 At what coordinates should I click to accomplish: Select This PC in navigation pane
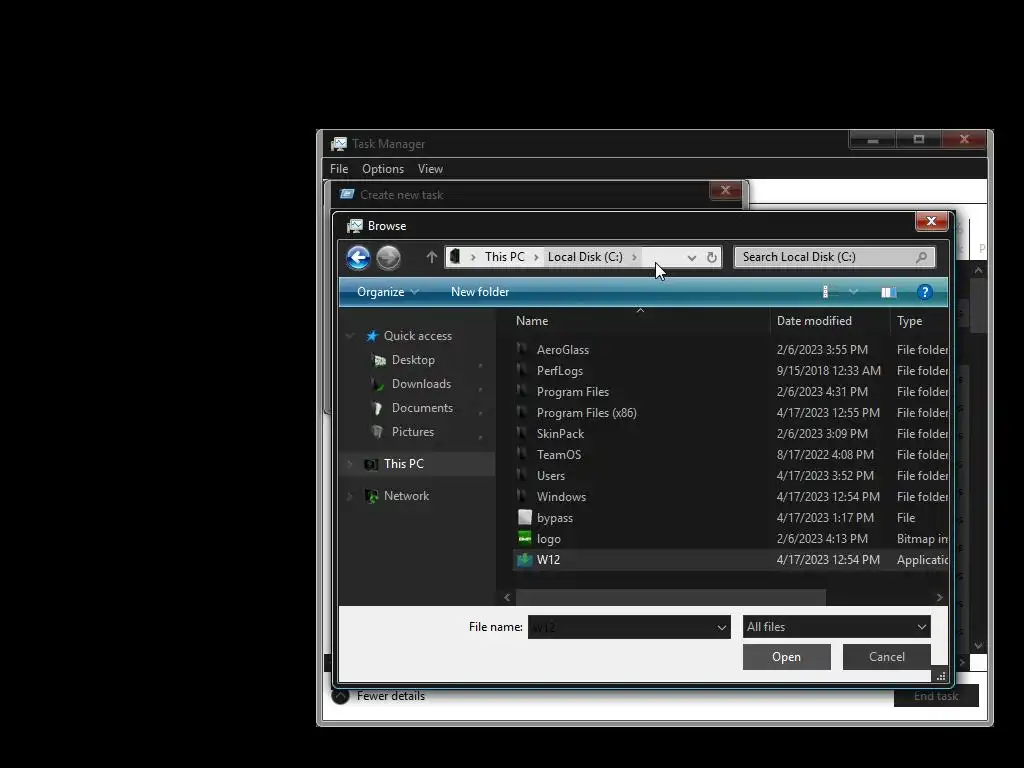click(404, 464)
